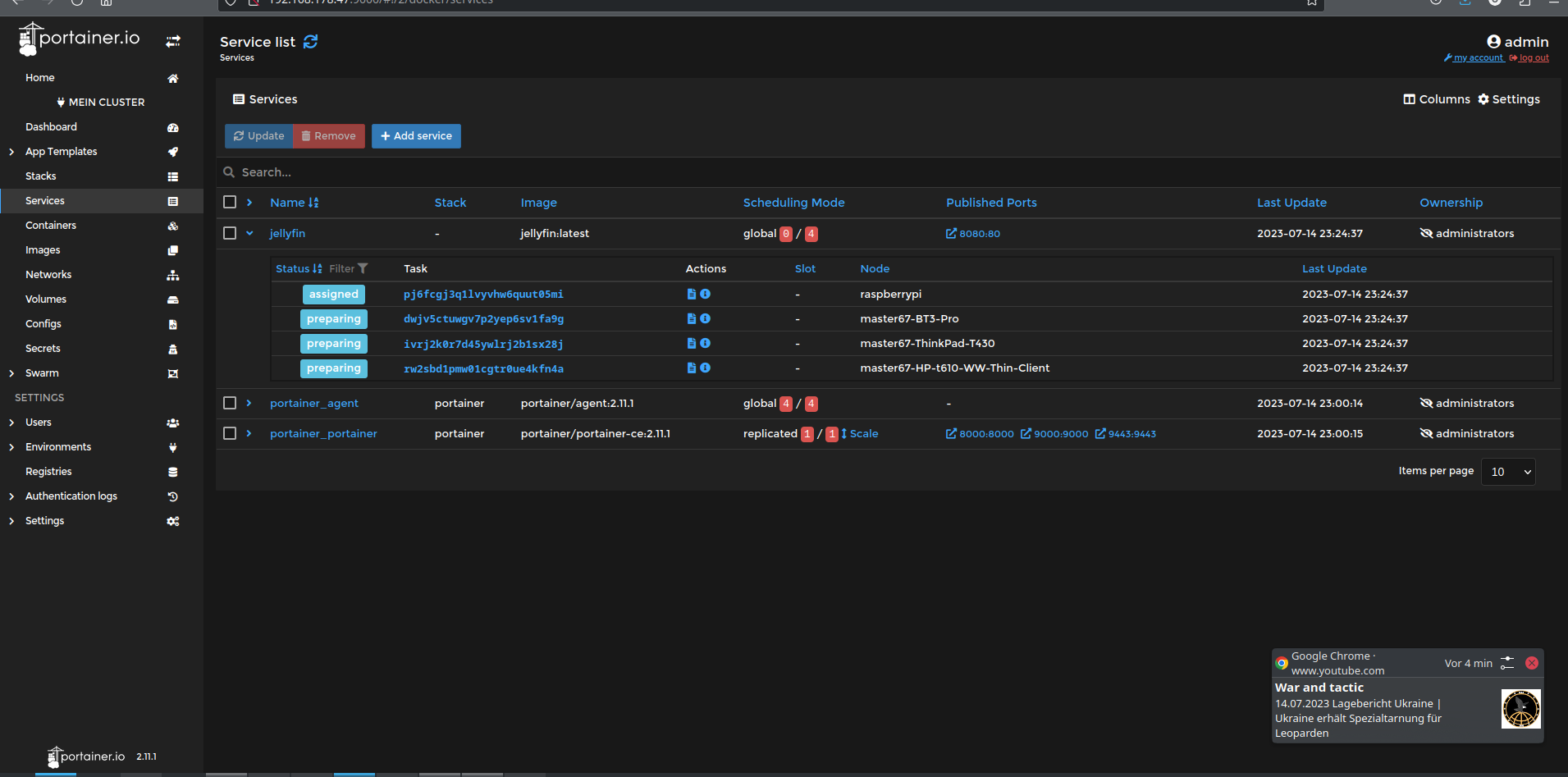Click the log out link
Image resolution: width=1568 pixels, height=777 pixels.
point(1529,58)
